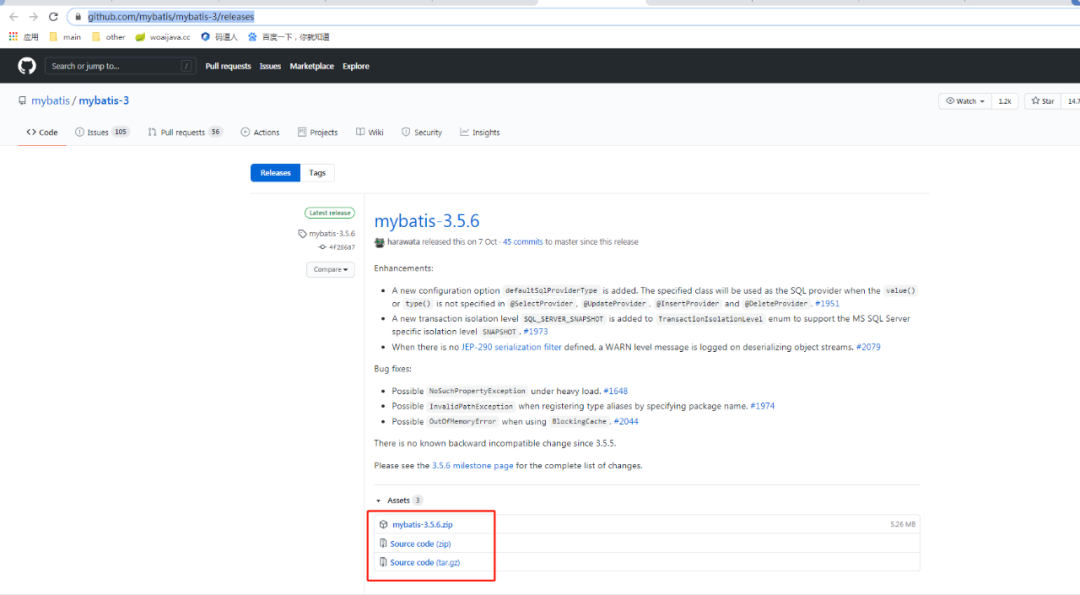1080x595 pixels.
Task: Open the apps grid bookmark icon
Action: click(13, 36)
